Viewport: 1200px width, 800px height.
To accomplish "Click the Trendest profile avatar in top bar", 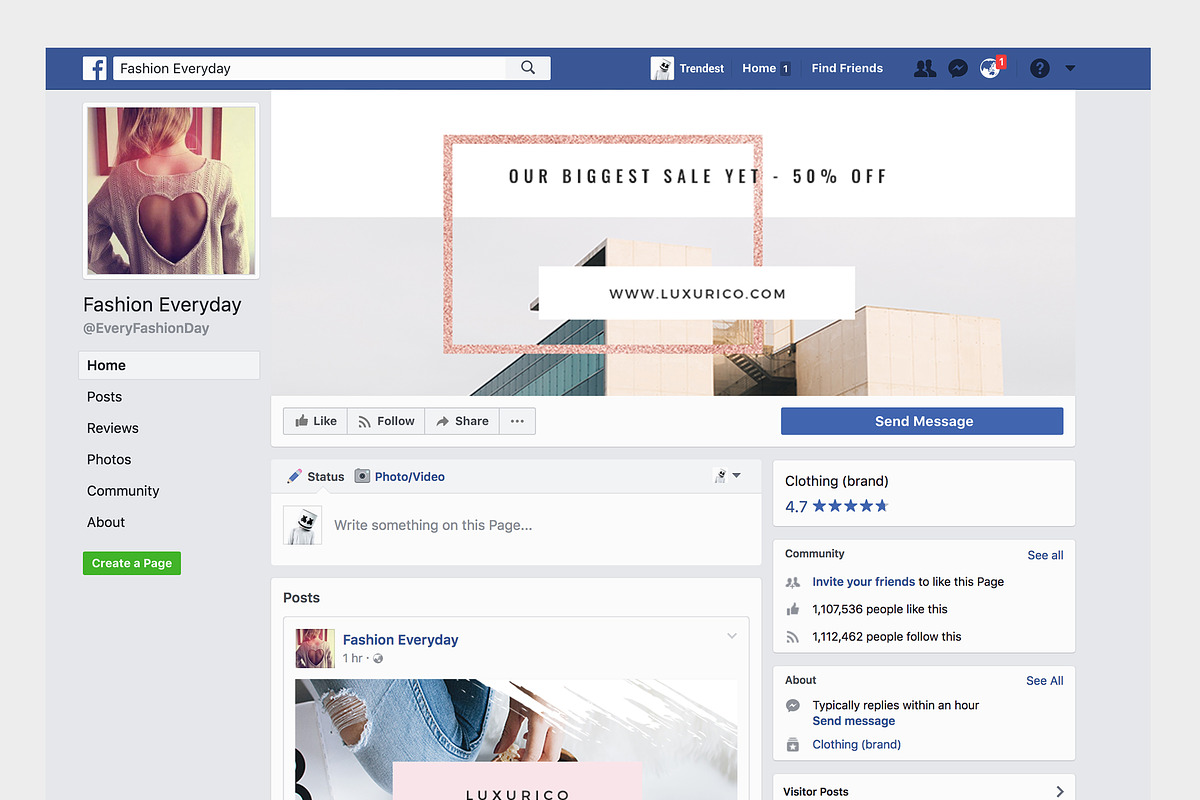I will point(662,68).
